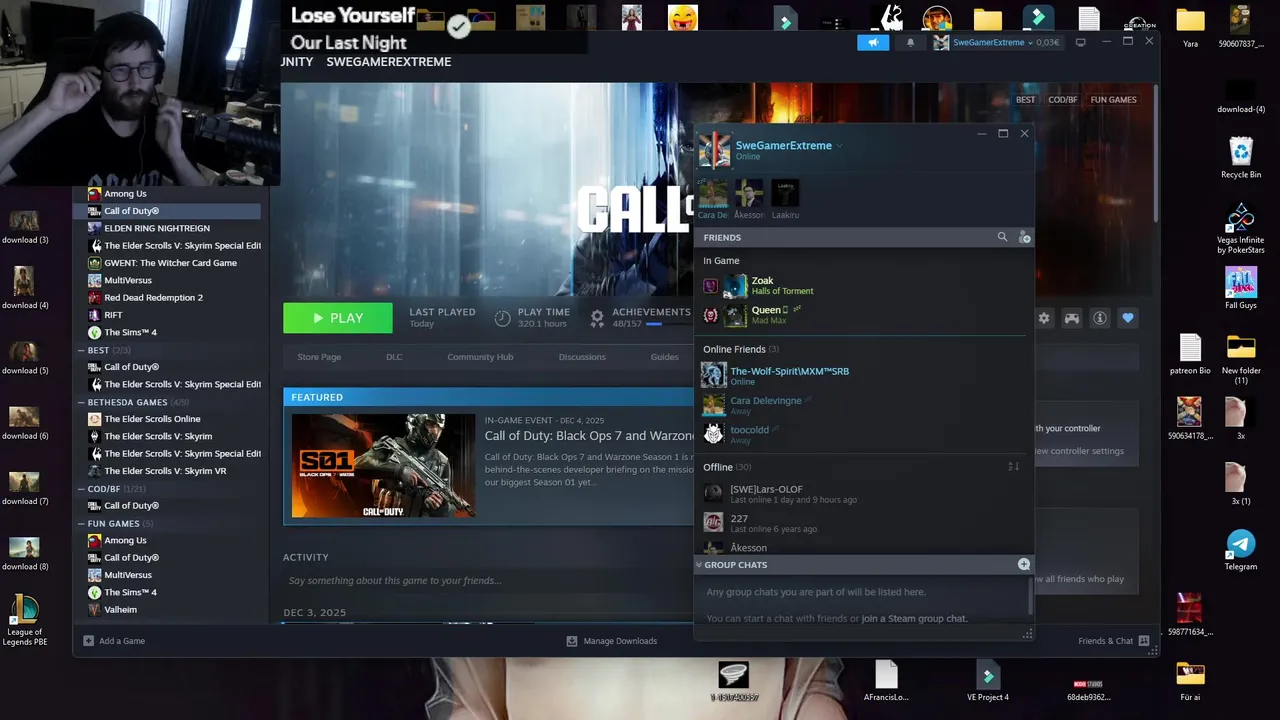Open the Für ai folder on desktop

point(1190,681)
